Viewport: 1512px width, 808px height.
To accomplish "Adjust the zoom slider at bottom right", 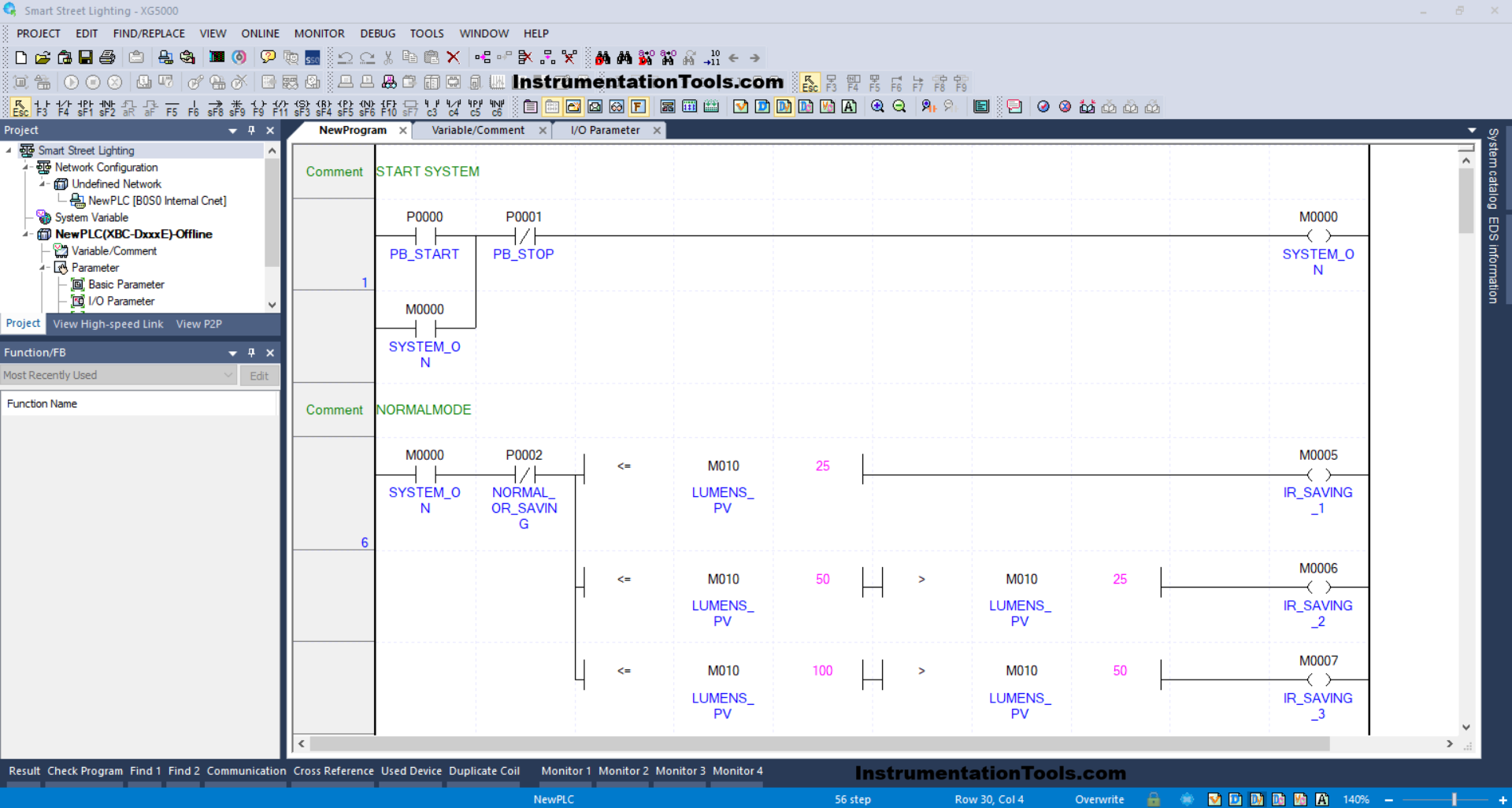I will click(x=1453, y=799).
